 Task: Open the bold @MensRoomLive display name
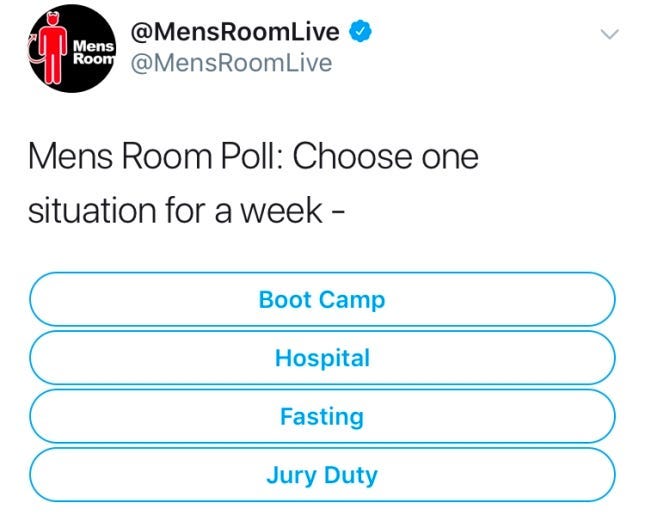235,31
